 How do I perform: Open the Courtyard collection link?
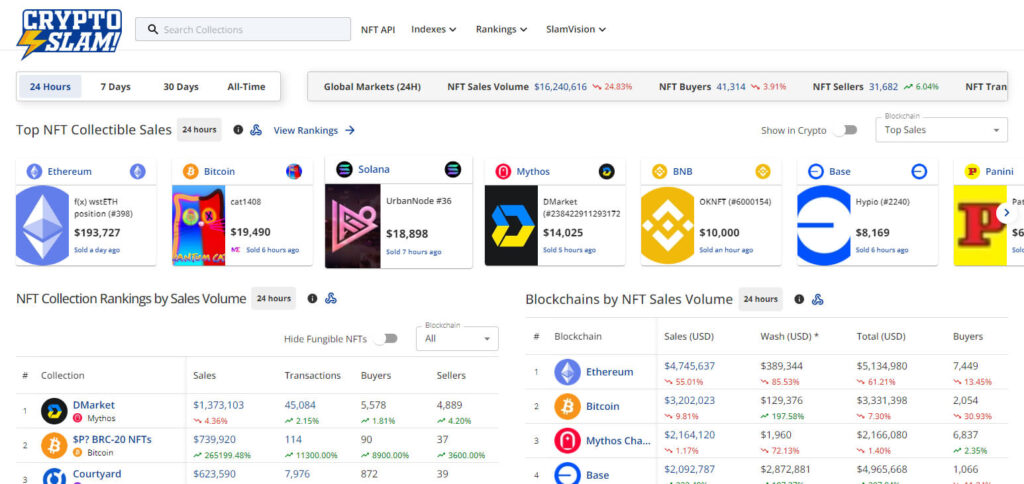97,474
